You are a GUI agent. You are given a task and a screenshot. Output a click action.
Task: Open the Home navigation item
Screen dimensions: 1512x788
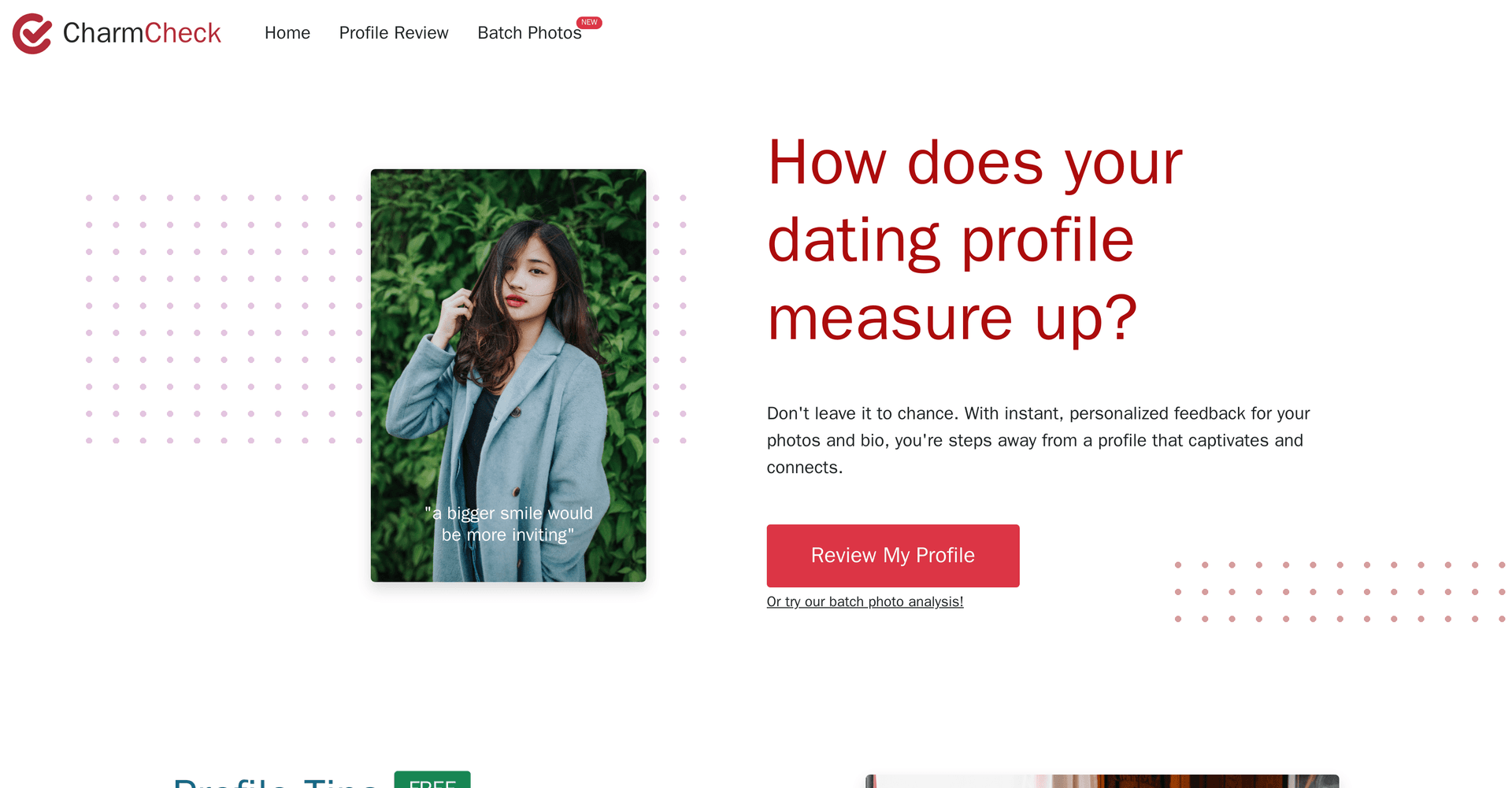[x=287, y=33]
